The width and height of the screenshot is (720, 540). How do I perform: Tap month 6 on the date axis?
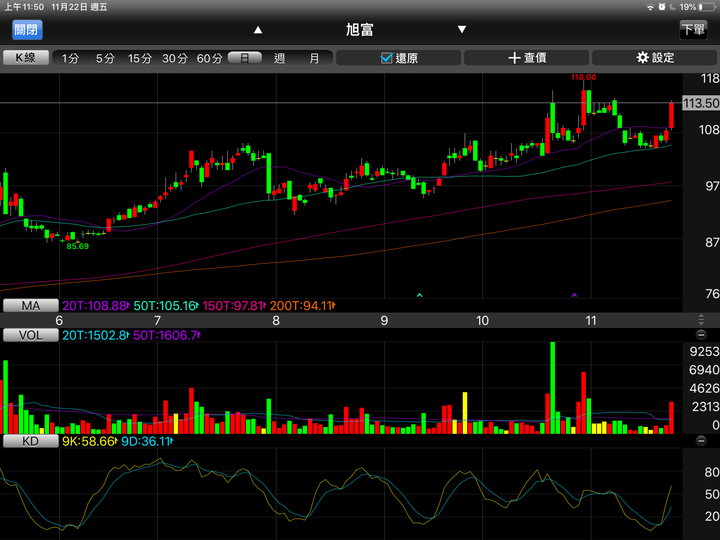[x=59, y=321]
